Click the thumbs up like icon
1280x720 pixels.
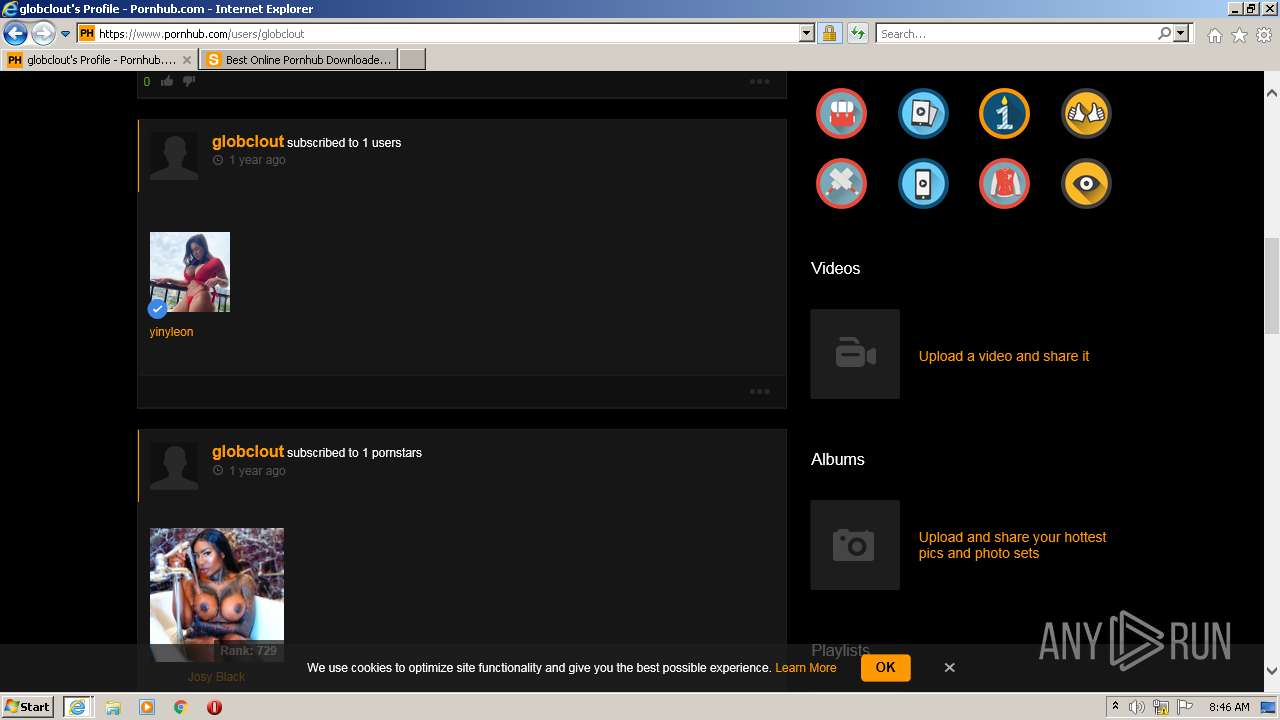167,81
